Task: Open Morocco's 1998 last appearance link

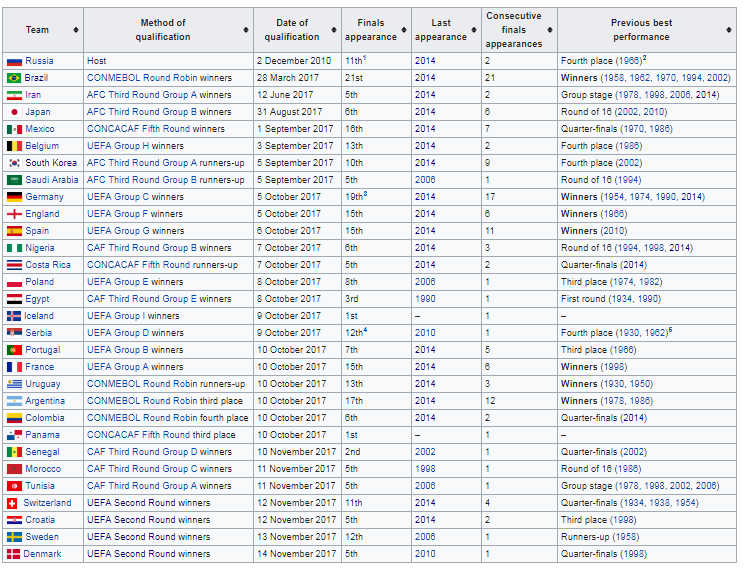Action: coord(425,469)
